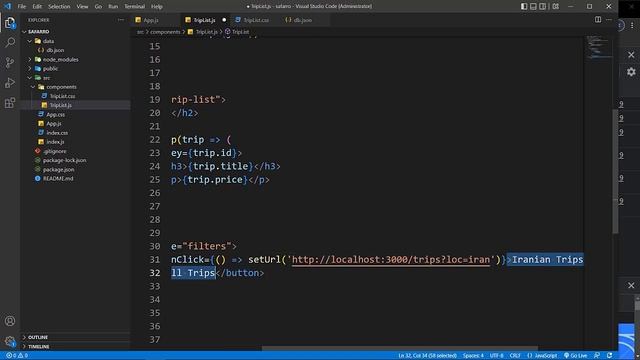Click the errors and warnings status indicator
The image size is (640, 360).
click(17, 356)
